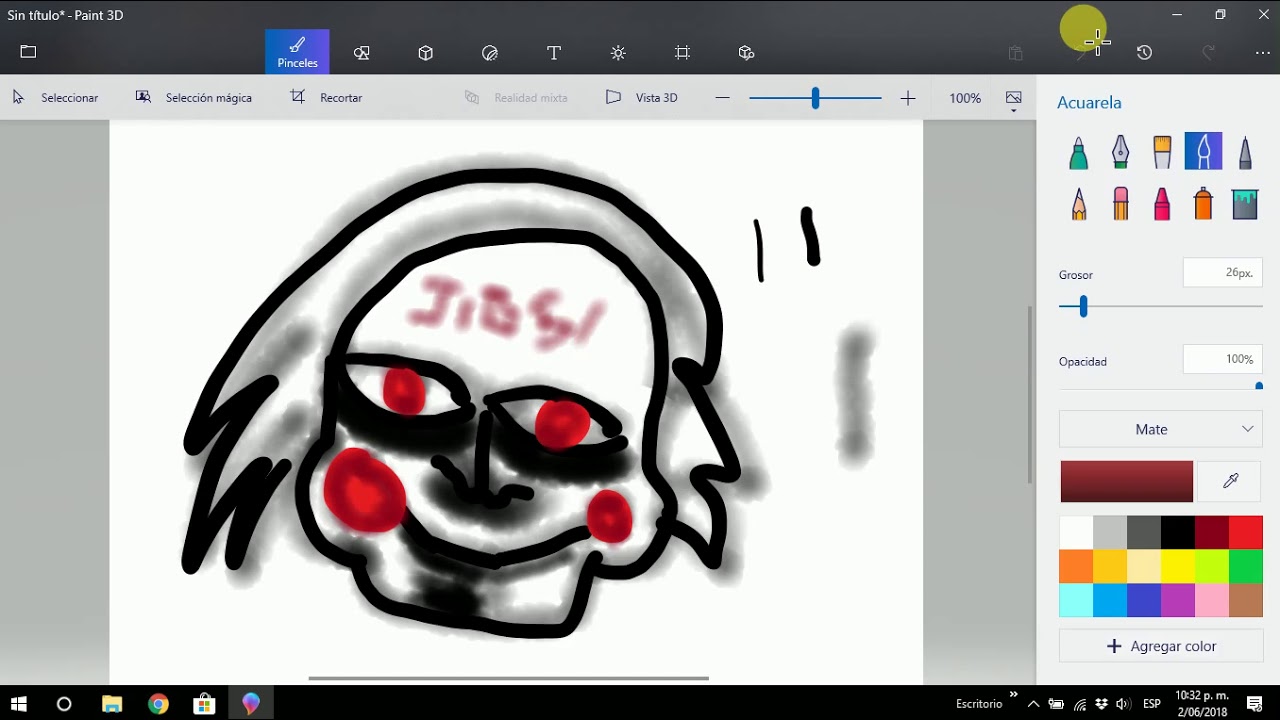The width and height of the screenshot is (1280, 720).
Task: Open the 3D shapes cube tab
Action: (x=426, y=53)
